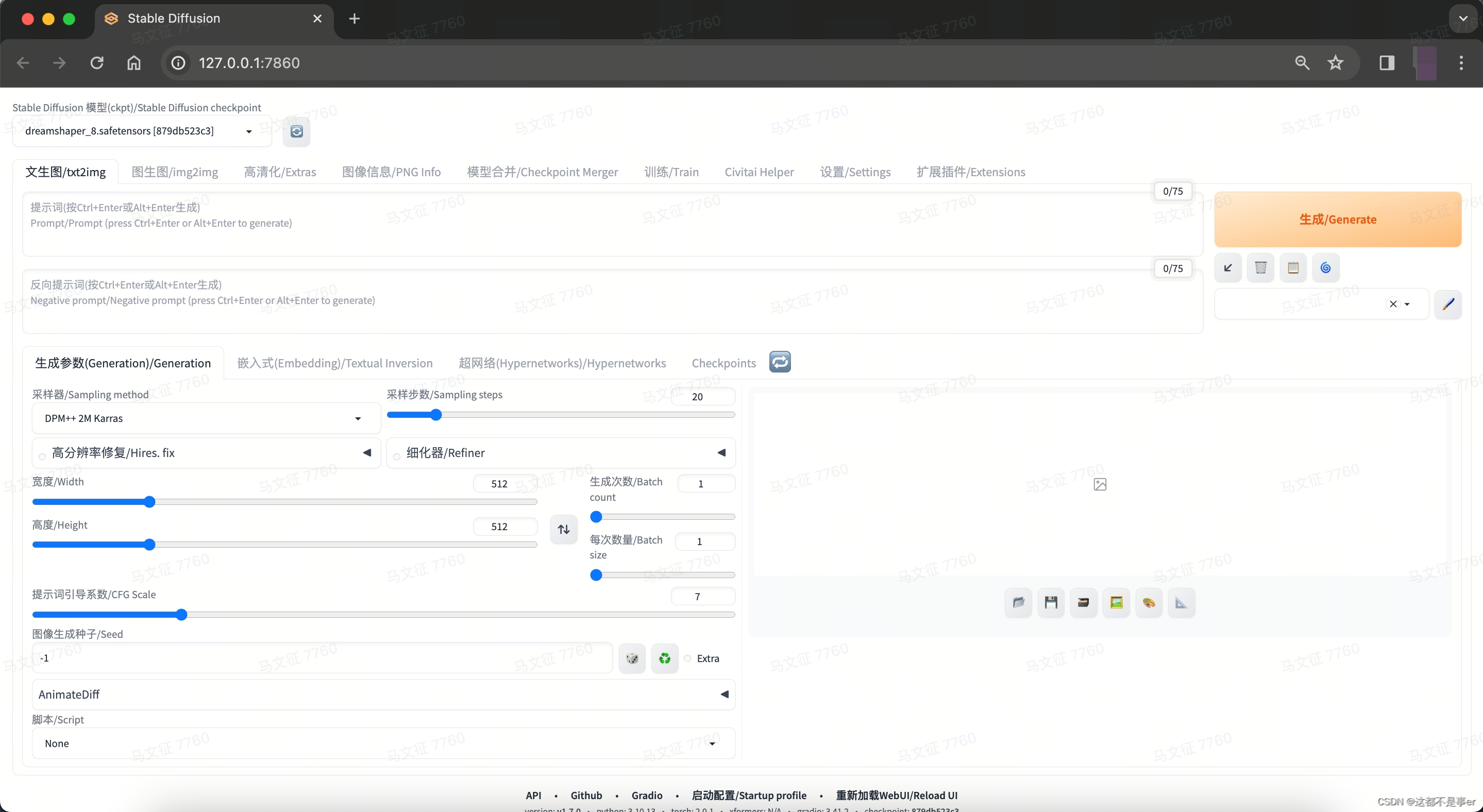Click the Reload UI link

click(897, 796)
